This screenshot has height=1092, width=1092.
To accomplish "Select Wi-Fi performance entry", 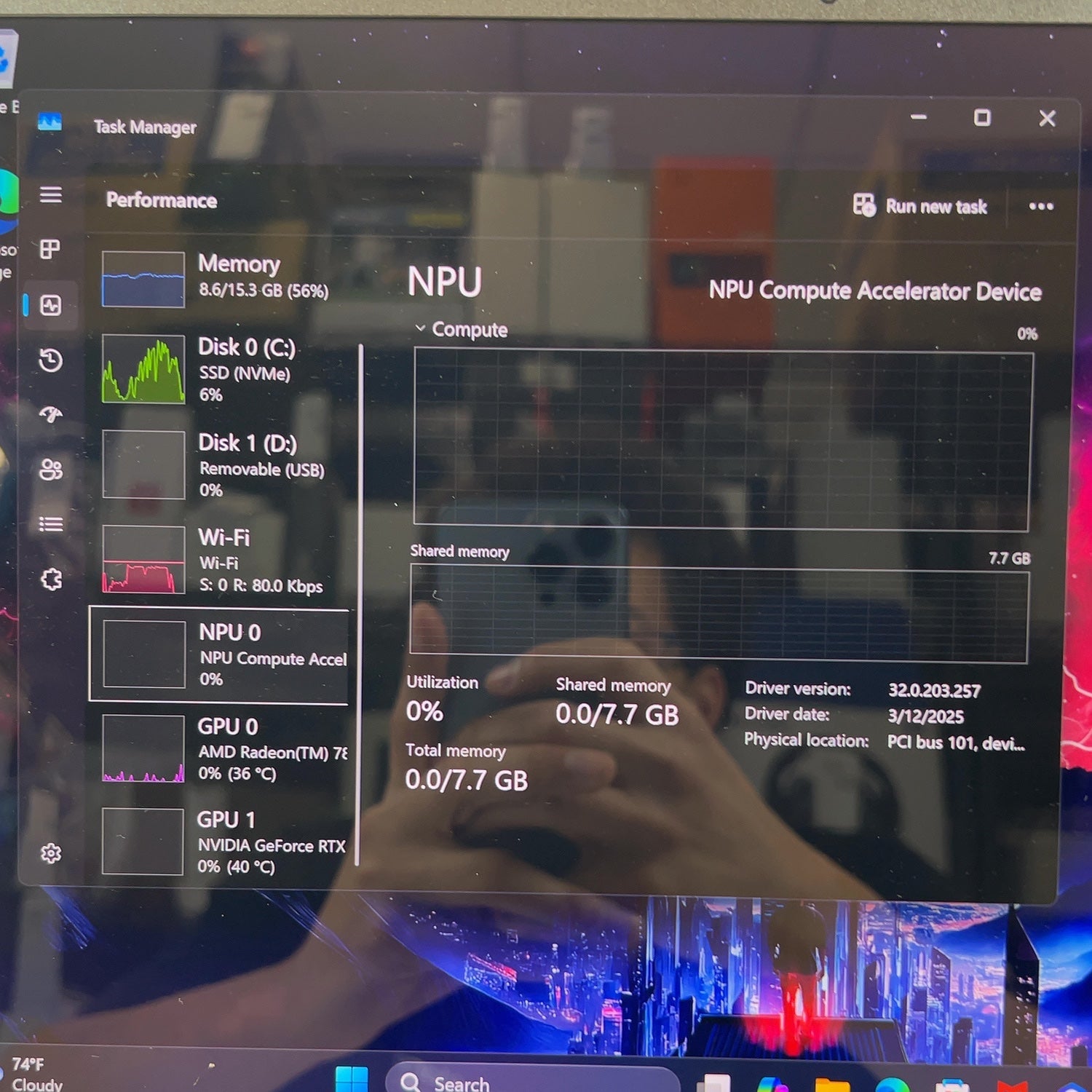I will pos(218,559).
